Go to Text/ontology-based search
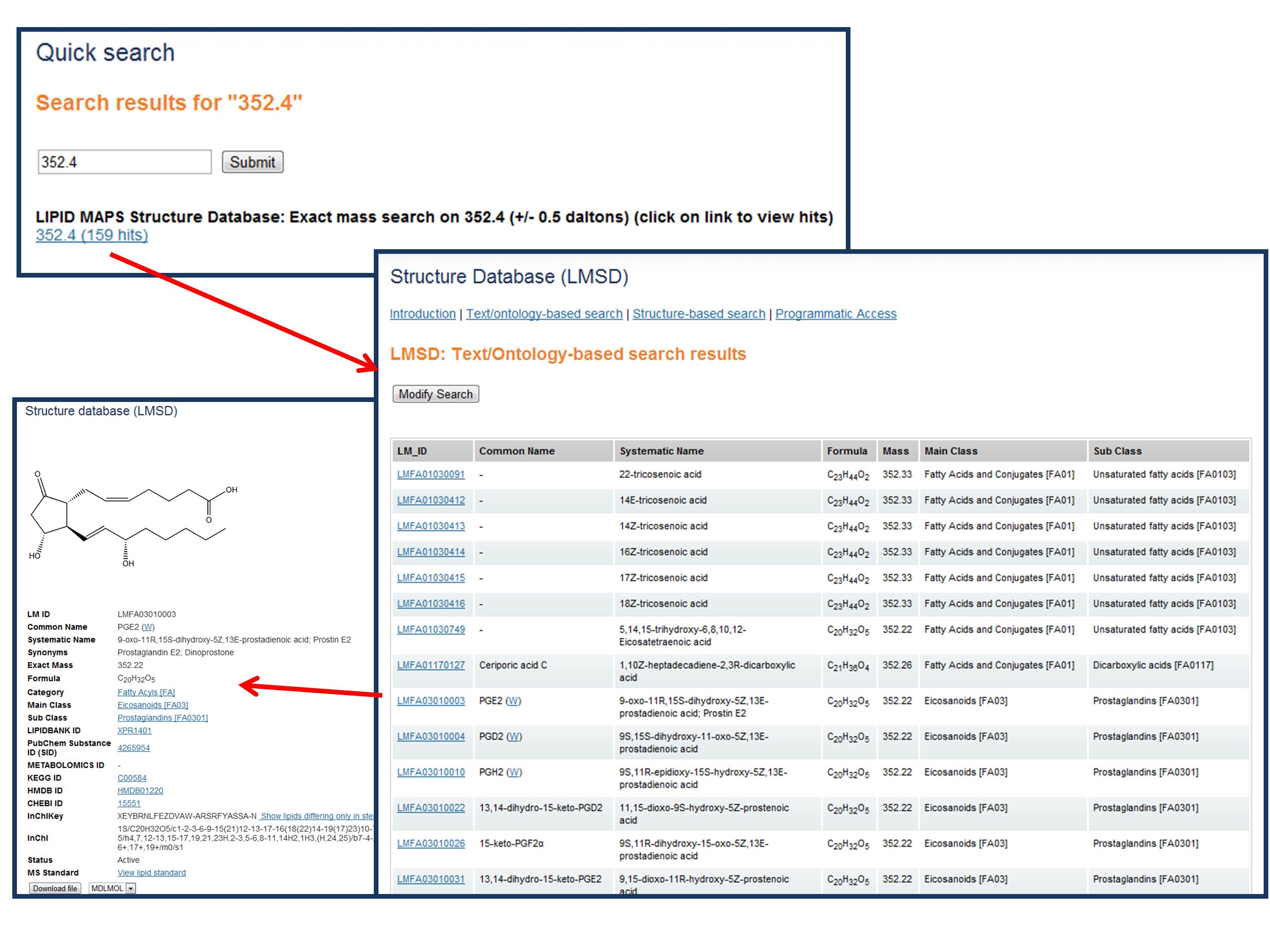This screenshot has width=1270, height=952. (x=544, y=314)
